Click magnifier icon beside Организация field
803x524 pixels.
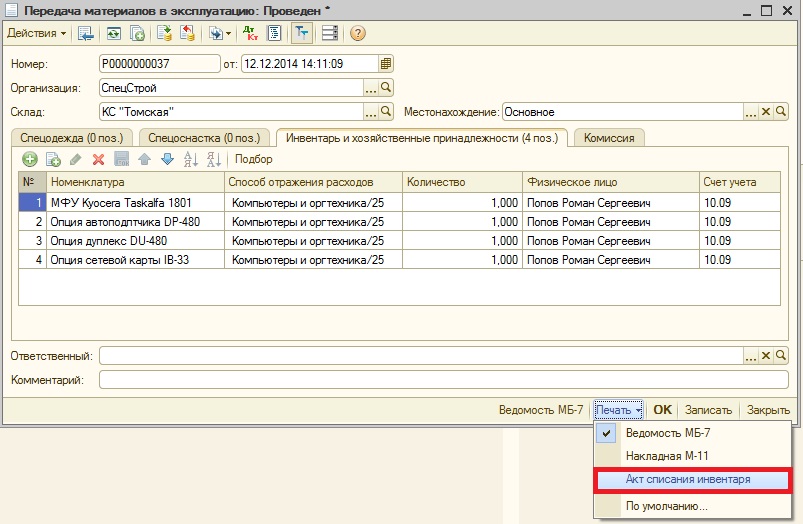coord(386,87)
